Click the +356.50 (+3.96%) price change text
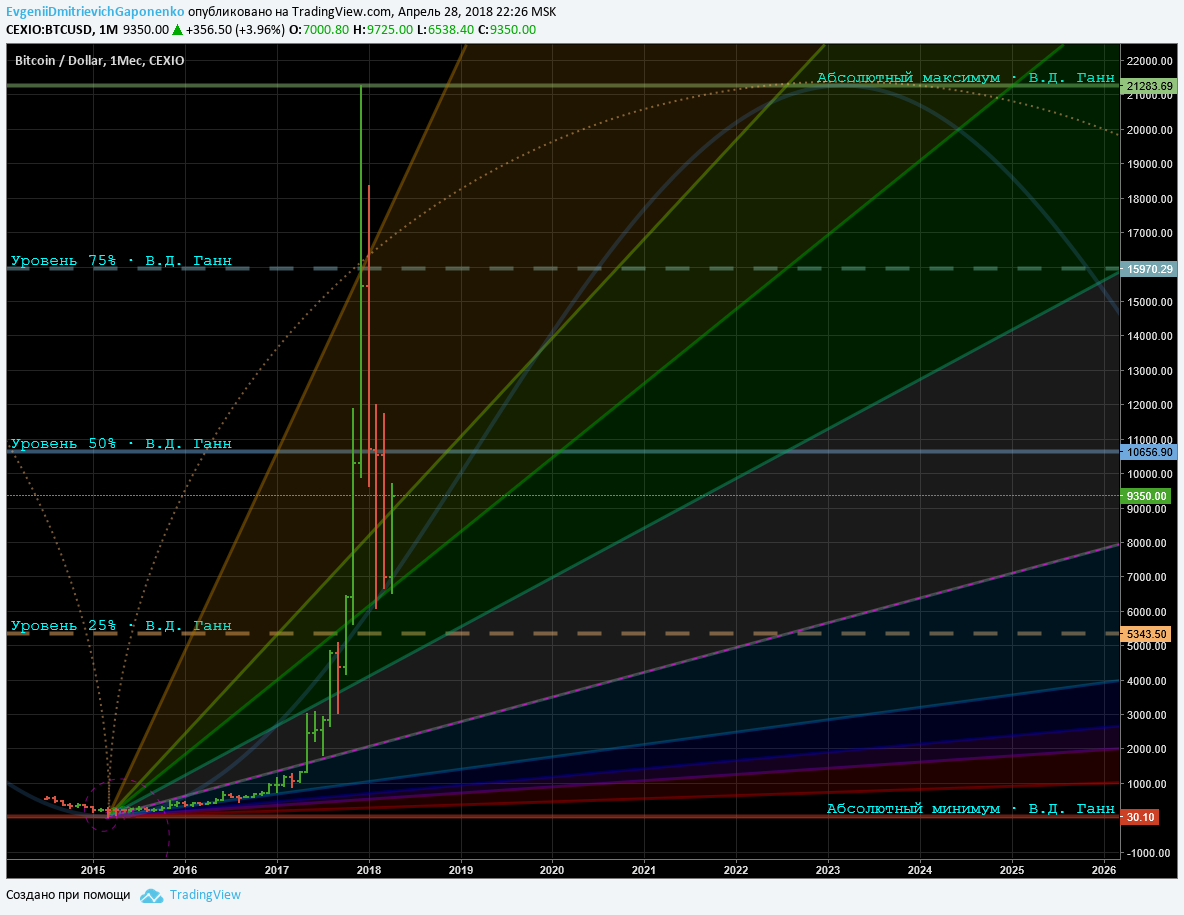 (x=235, y=29)
